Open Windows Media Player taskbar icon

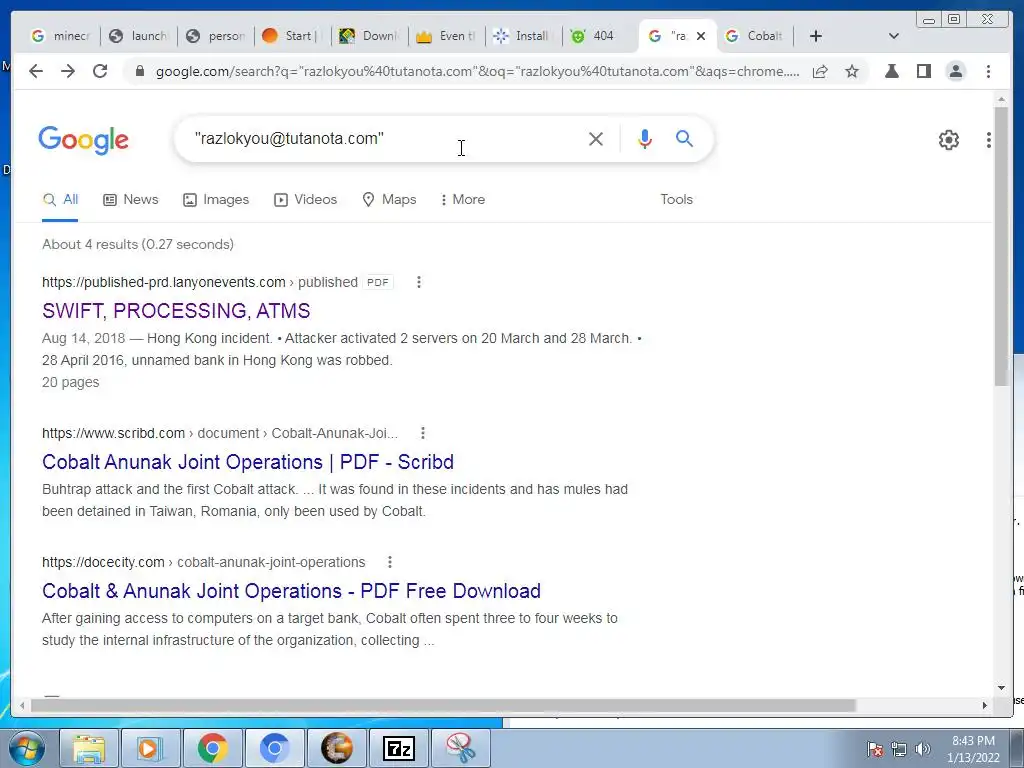point(150,748)
